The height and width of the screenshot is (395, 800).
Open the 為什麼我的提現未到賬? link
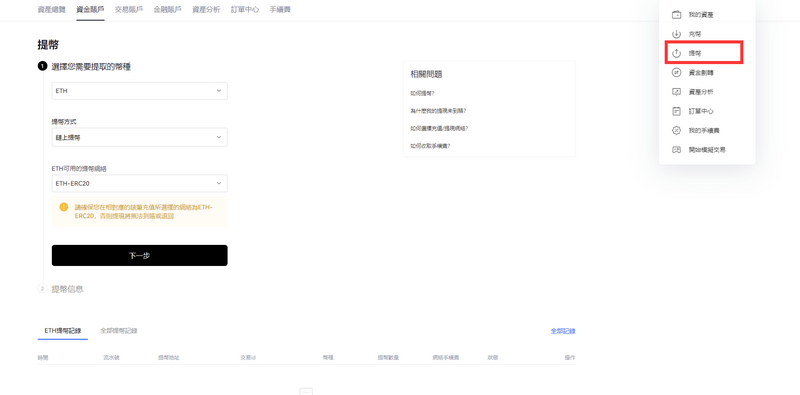coord(438,111)
